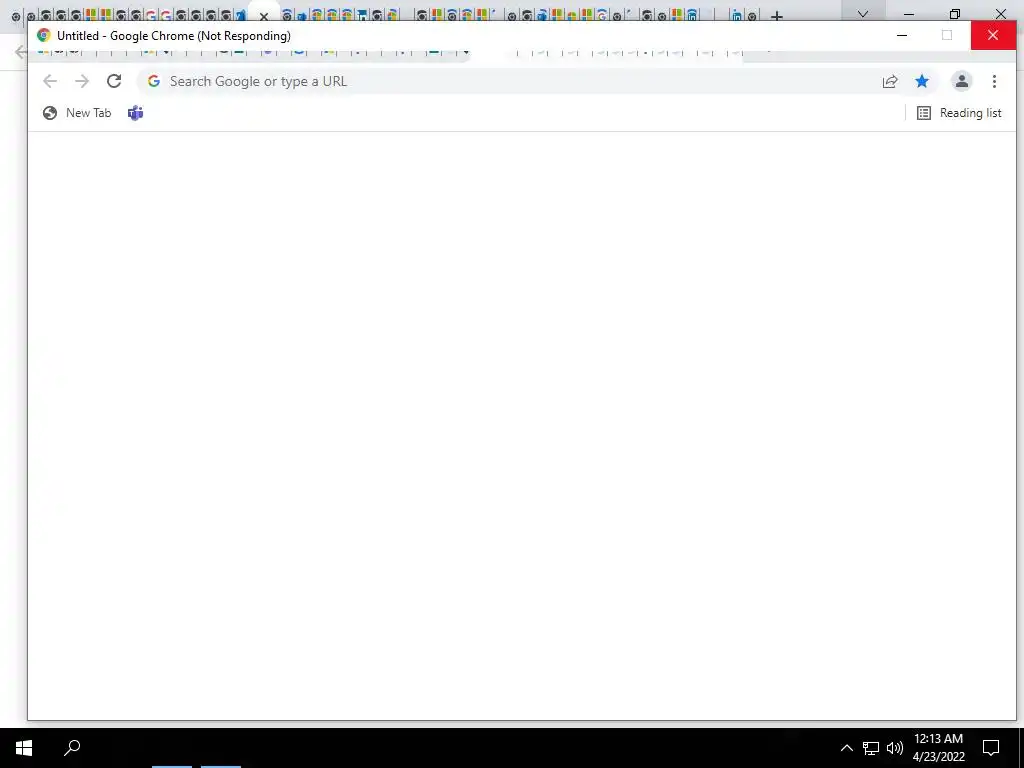
Task: Open the taskbar search icon
Action: point(72,747)
